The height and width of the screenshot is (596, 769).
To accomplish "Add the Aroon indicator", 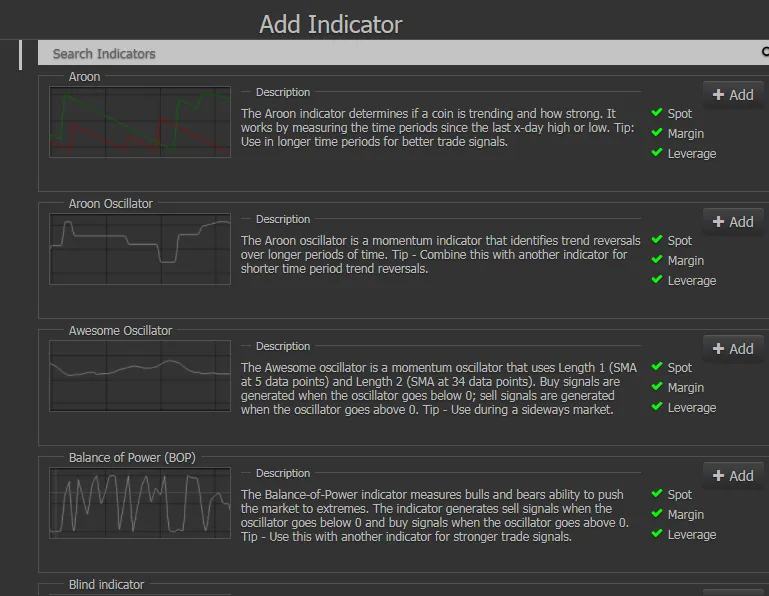I will [x=733, y=95].
